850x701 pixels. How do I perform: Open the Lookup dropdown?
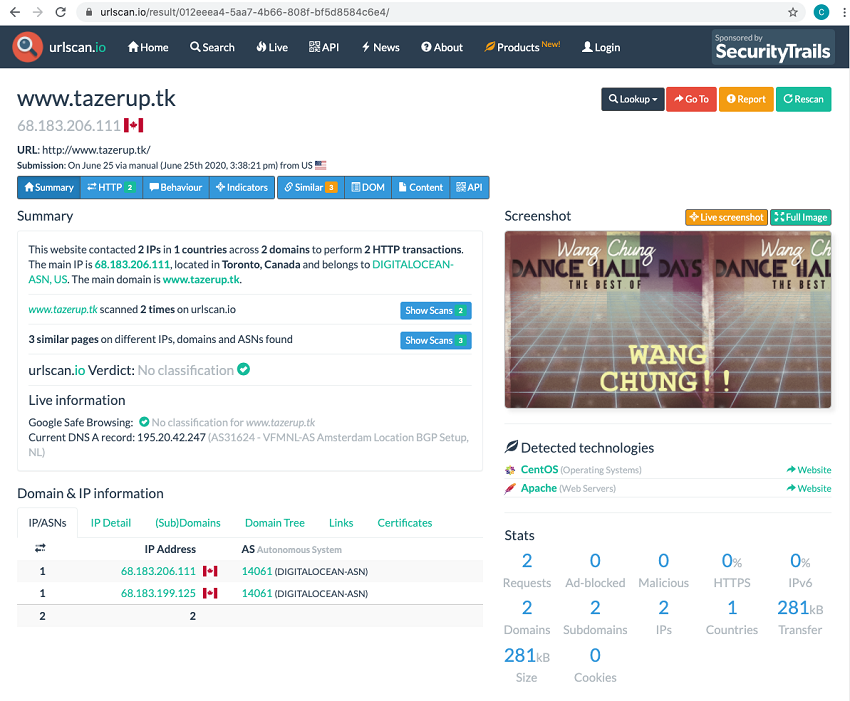(x=633, y=99)
